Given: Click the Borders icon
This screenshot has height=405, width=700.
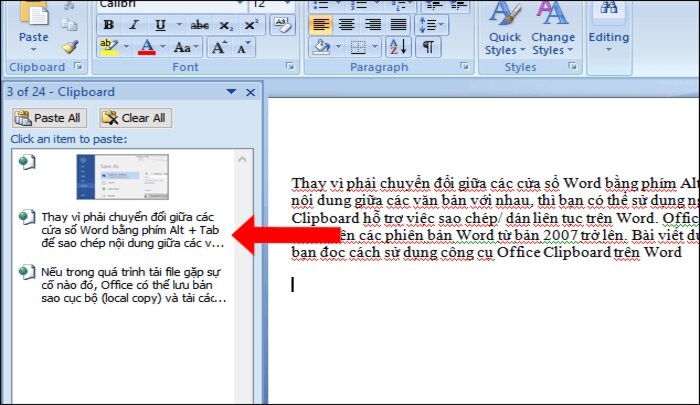Looking at the screenshot, I should 358,46.
